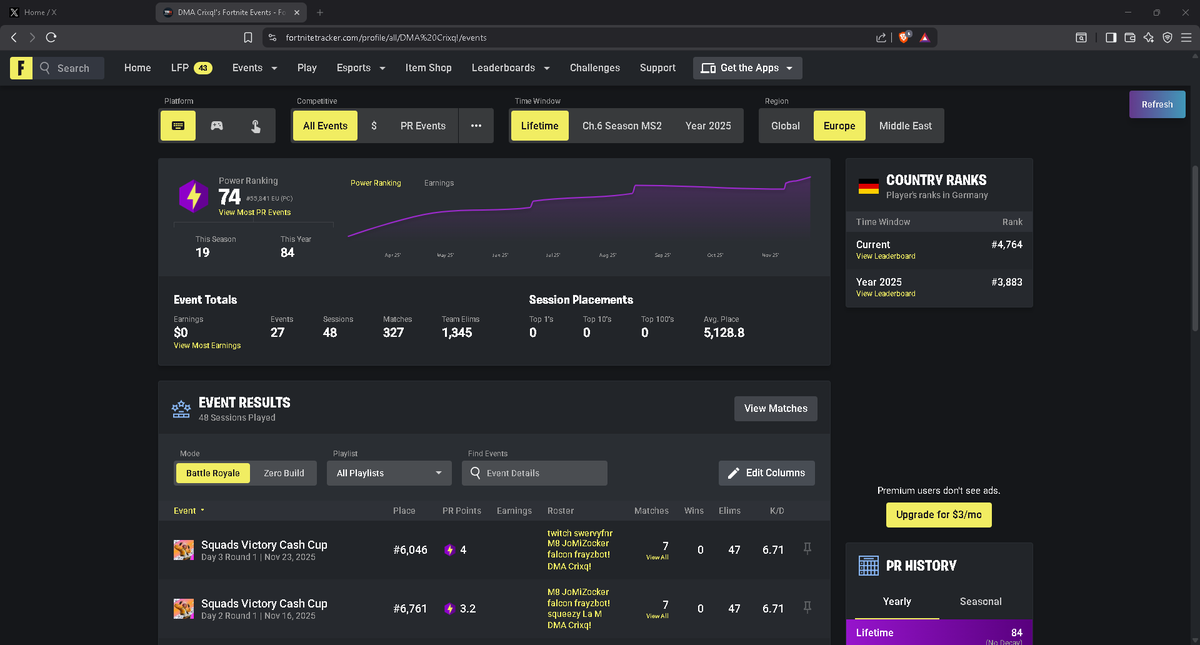Open the three-dots more competitive options

pyautogui.click(x=476, y=126)
